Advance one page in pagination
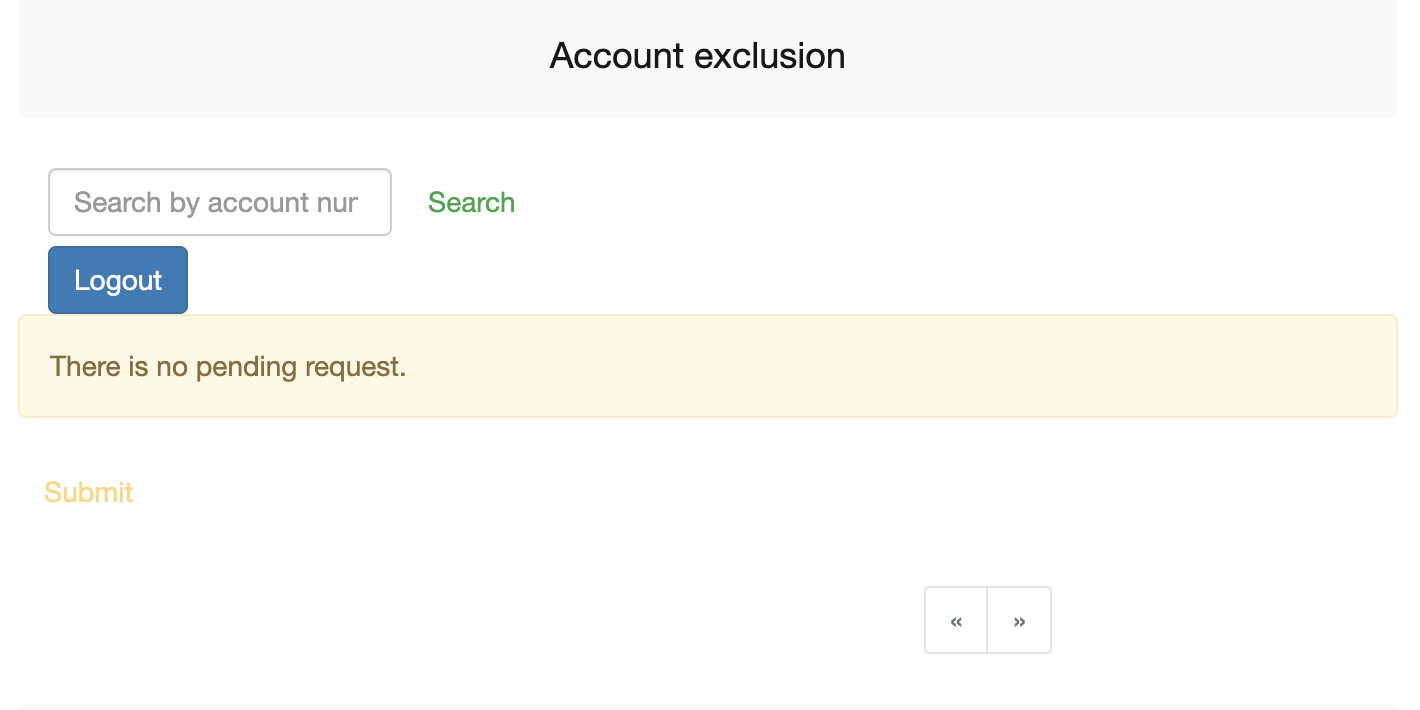 [1019, 620]
